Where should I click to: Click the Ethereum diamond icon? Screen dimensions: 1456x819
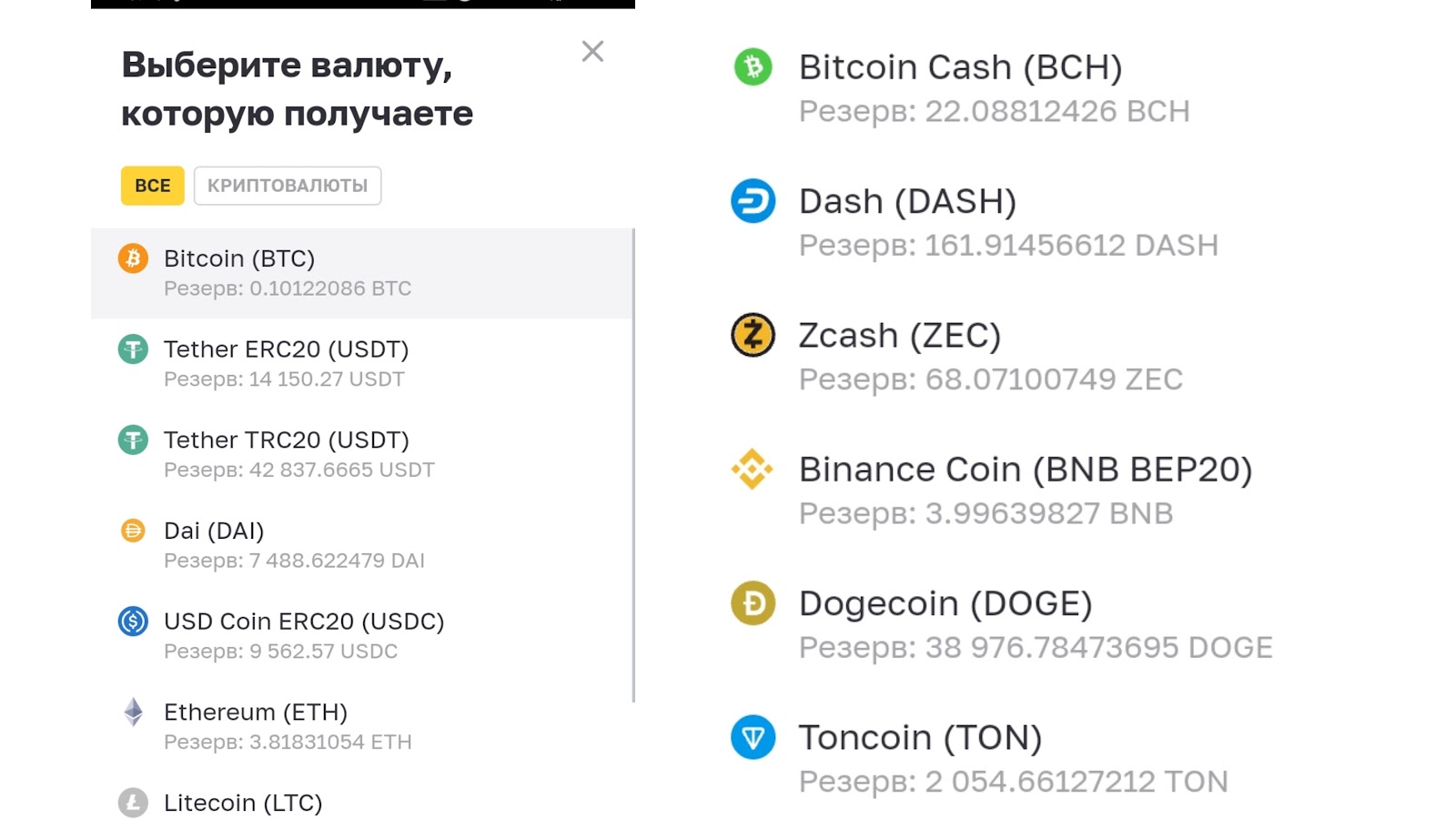click(x=133, y=712)
